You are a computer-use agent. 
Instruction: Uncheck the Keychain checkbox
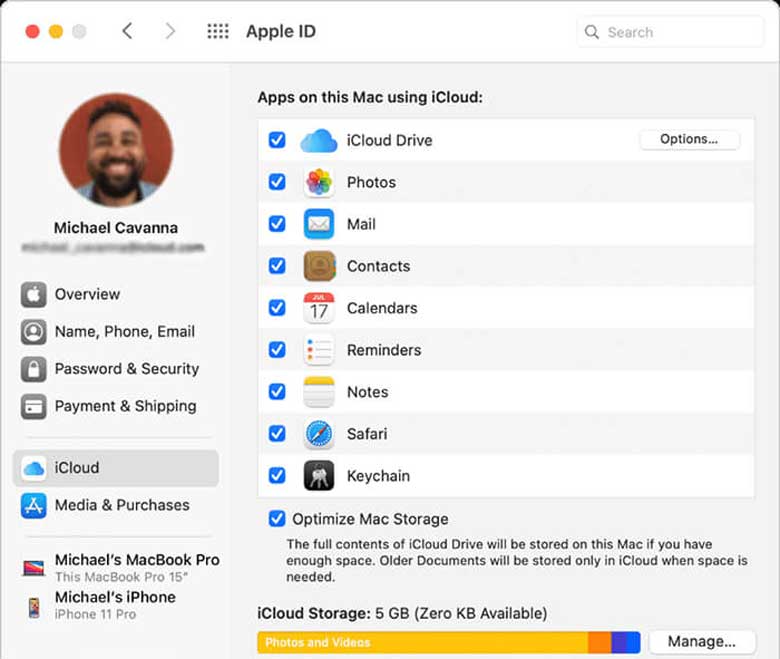point(277,475)
